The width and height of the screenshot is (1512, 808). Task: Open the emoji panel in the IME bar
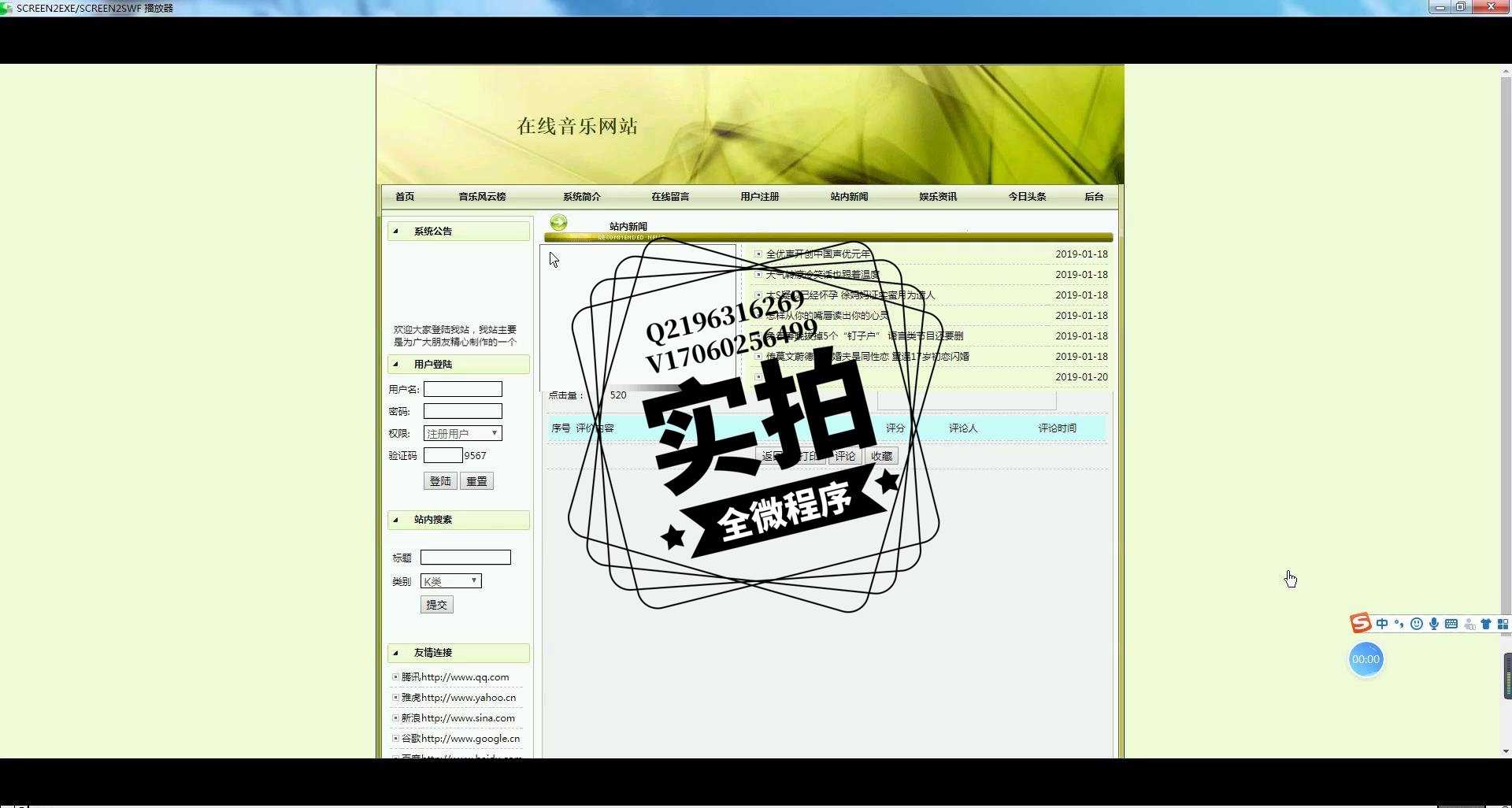(1417, 624)
